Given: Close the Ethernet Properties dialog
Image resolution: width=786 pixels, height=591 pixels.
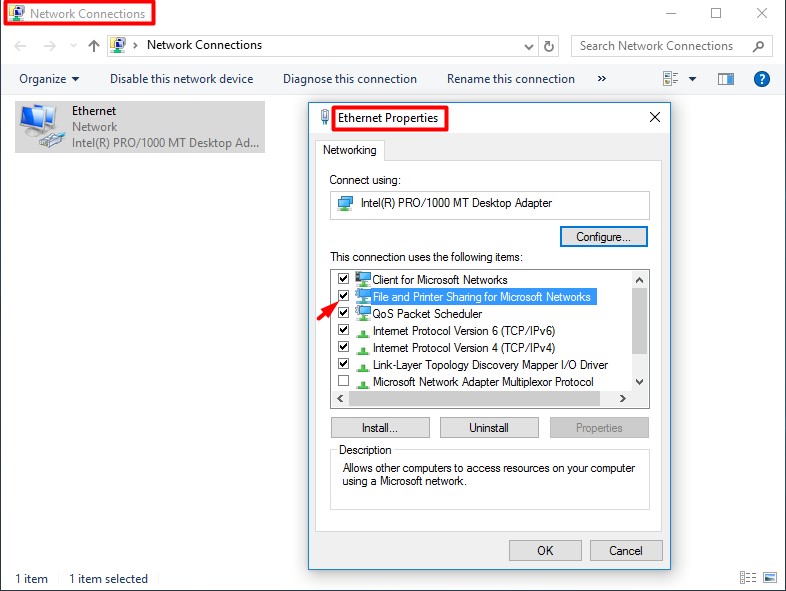Looking at the screenshot, I should 655,117.
